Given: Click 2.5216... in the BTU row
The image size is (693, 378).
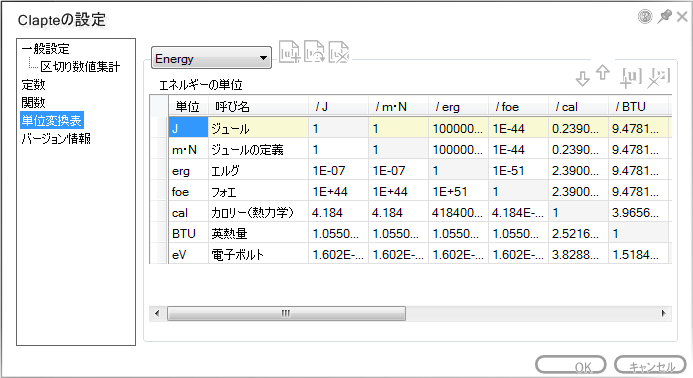Looking at the screenshot, I should point(579,233).
